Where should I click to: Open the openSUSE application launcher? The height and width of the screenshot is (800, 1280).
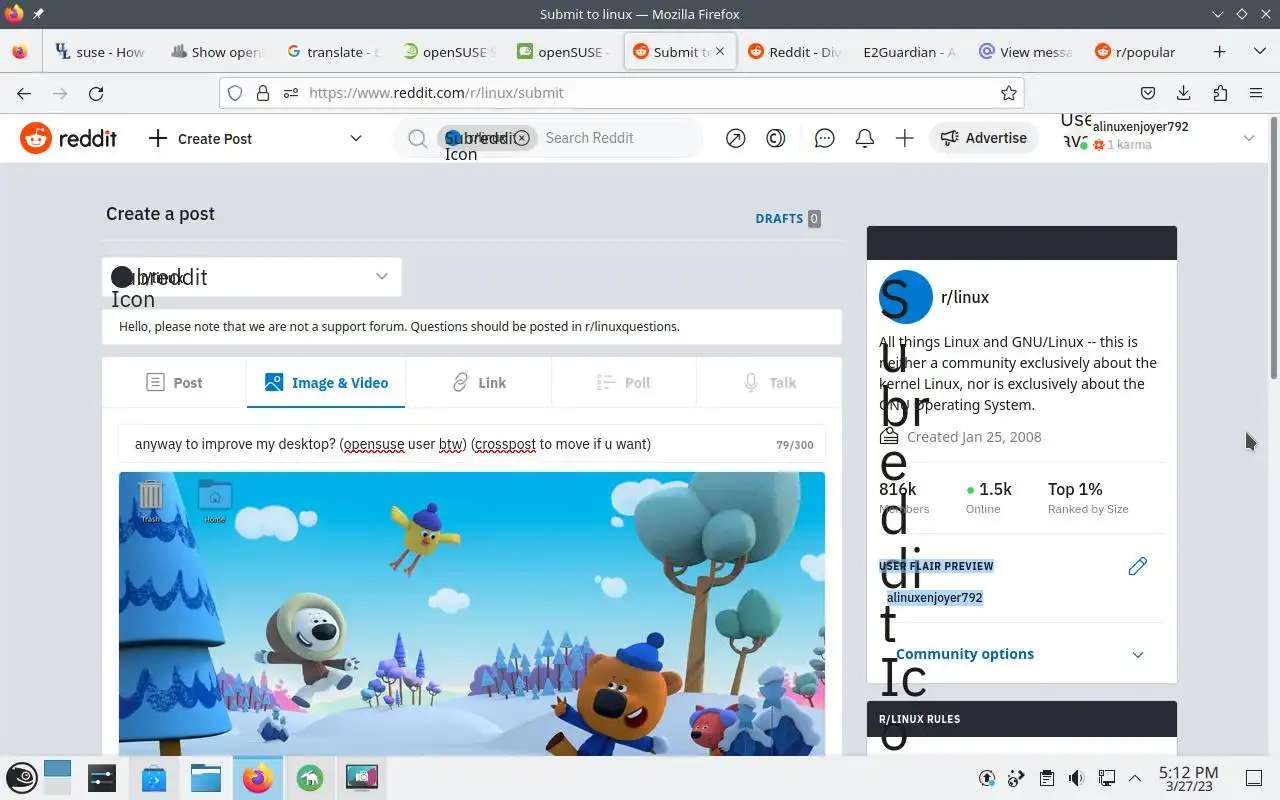22,778
